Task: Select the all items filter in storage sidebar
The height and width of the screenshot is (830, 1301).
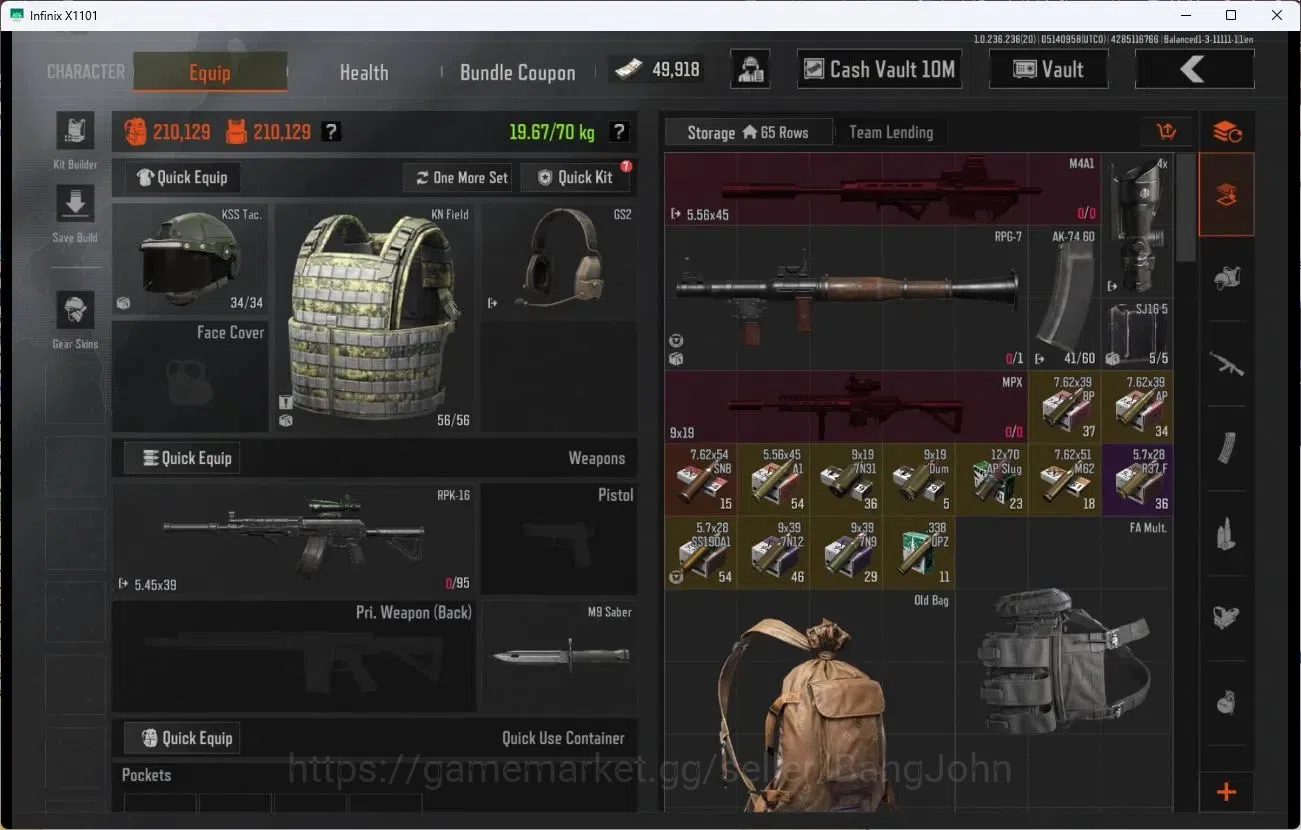Action: [x=1226, y=195]
